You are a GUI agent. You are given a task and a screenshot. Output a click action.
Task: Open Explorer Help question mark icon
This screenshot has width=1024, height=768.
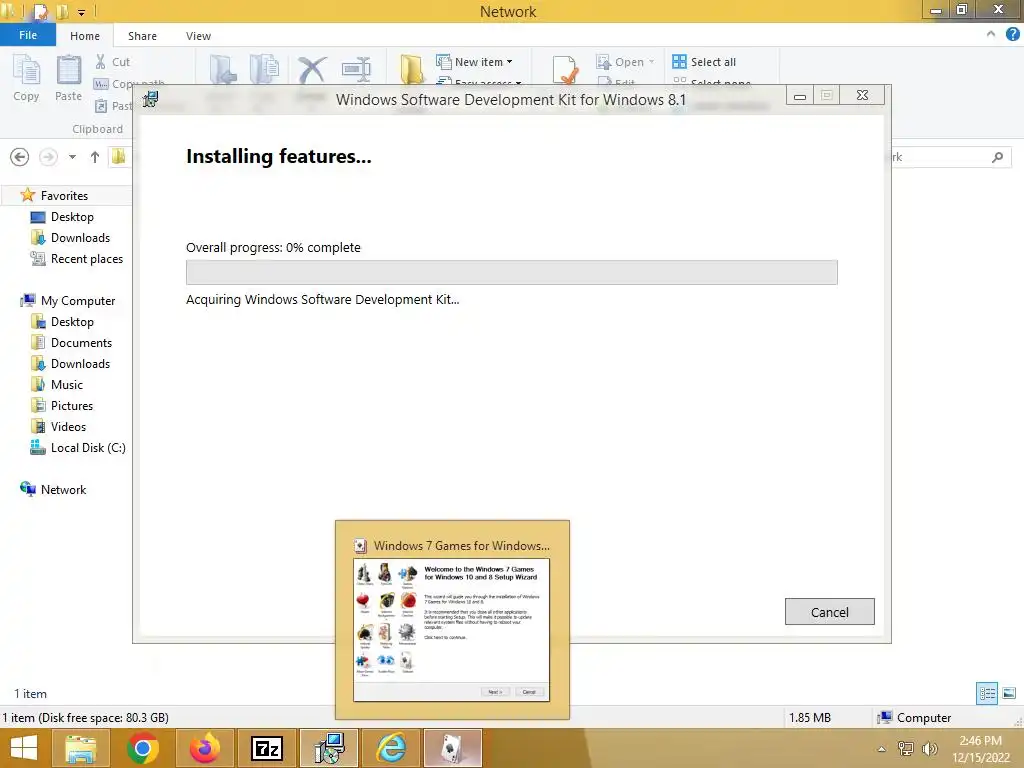click(x=1012, y=34)
